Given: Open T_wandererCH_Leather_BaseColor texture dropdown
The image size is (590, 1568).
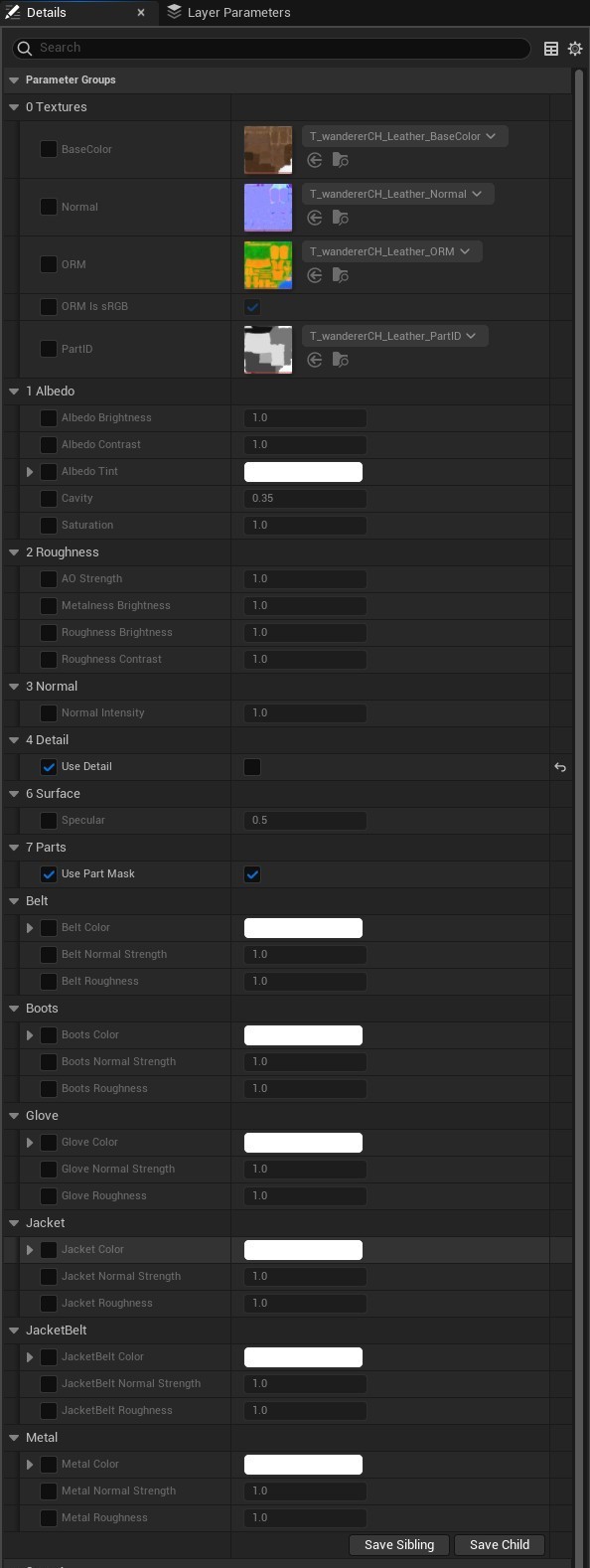Looking at the screenshot, I should [404, 136].
